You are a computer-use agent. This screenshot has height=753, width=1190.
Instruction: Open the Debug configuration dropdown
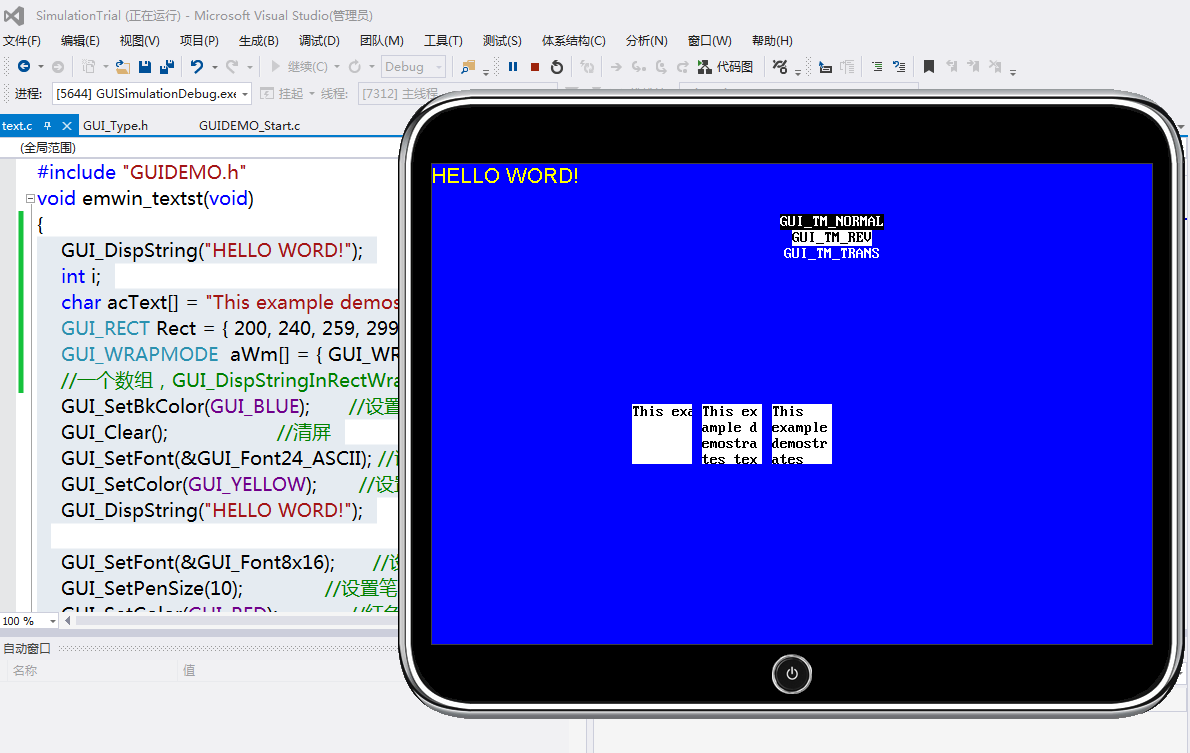pos(414,67)
